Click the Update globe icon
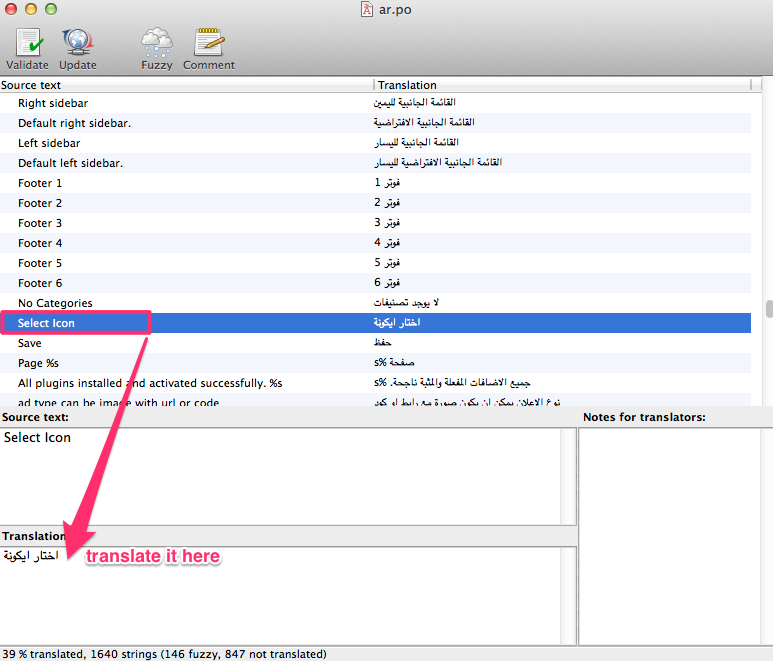Image resolution: width=773 pixels, height=661 pixels. 77,44
